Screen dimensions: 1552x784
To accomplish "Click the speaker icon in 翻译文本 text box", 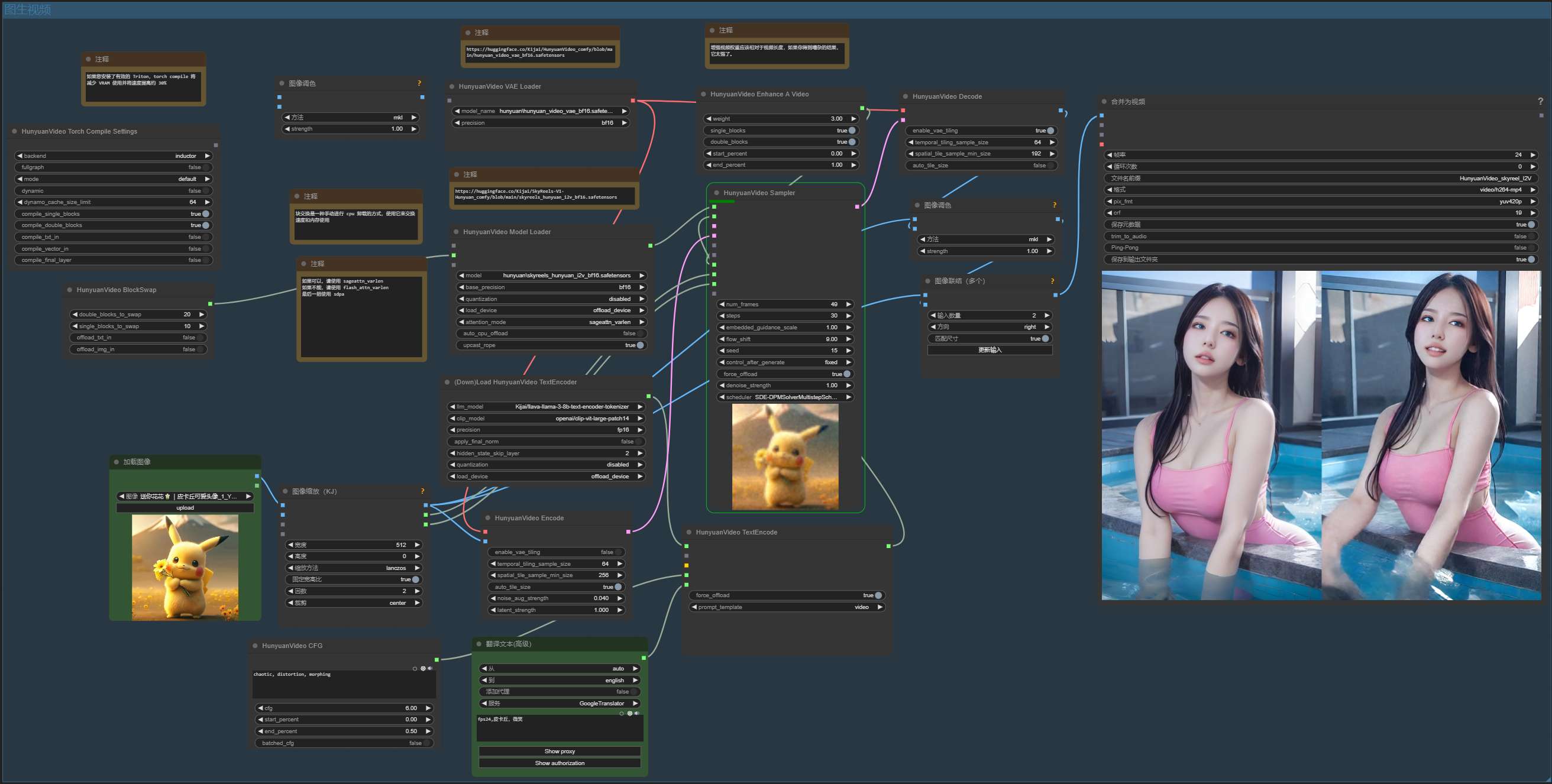I will 637,713.
